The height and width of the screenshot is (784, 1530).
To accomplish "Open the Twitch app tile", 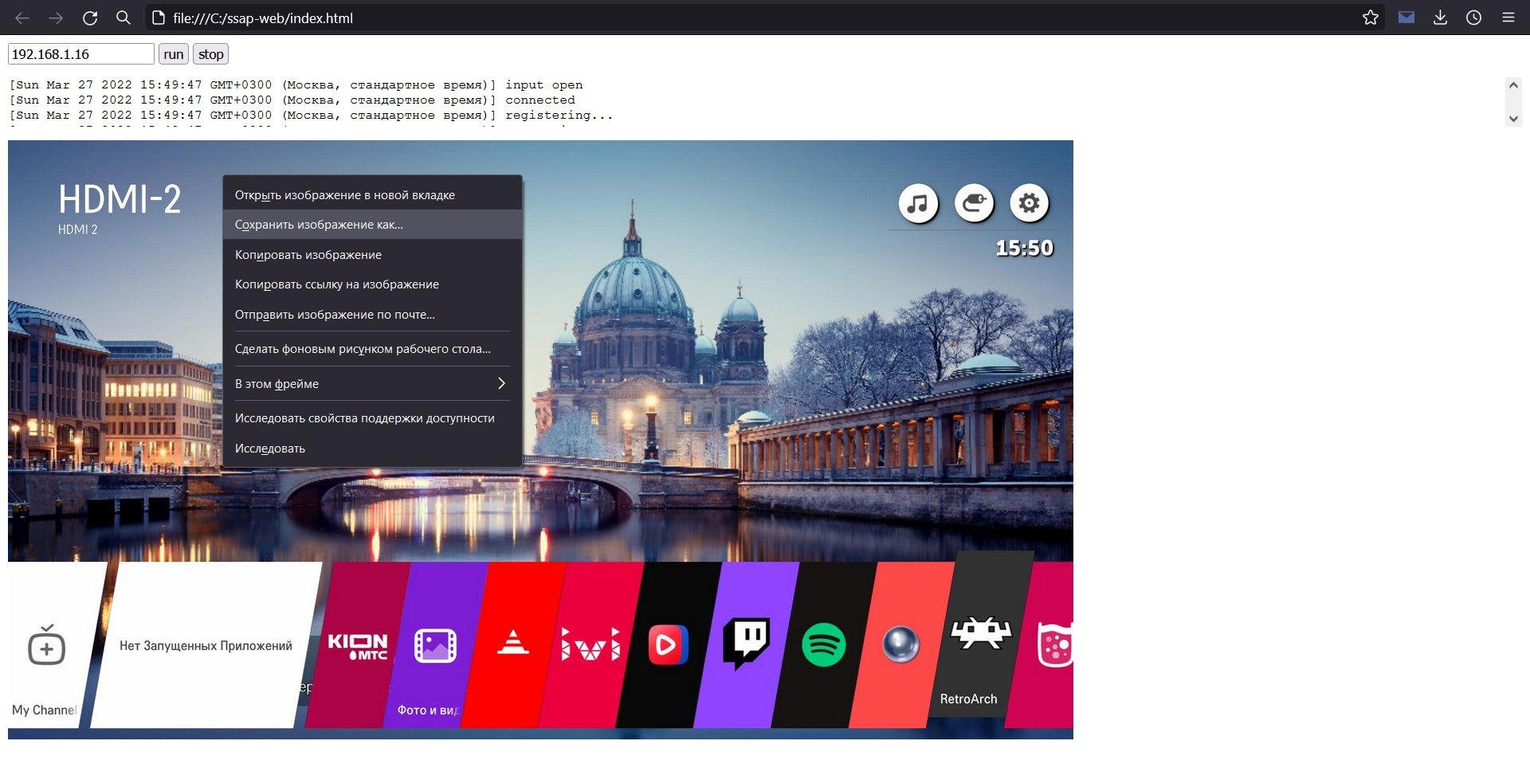I will 746,644.
